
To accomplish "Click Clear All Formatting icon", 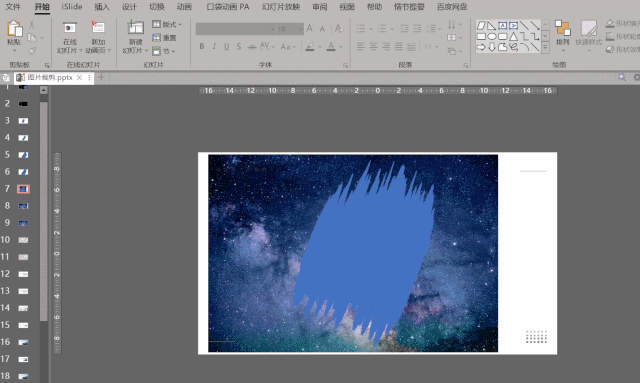I will pyautogui.click(x=339, y=29).
